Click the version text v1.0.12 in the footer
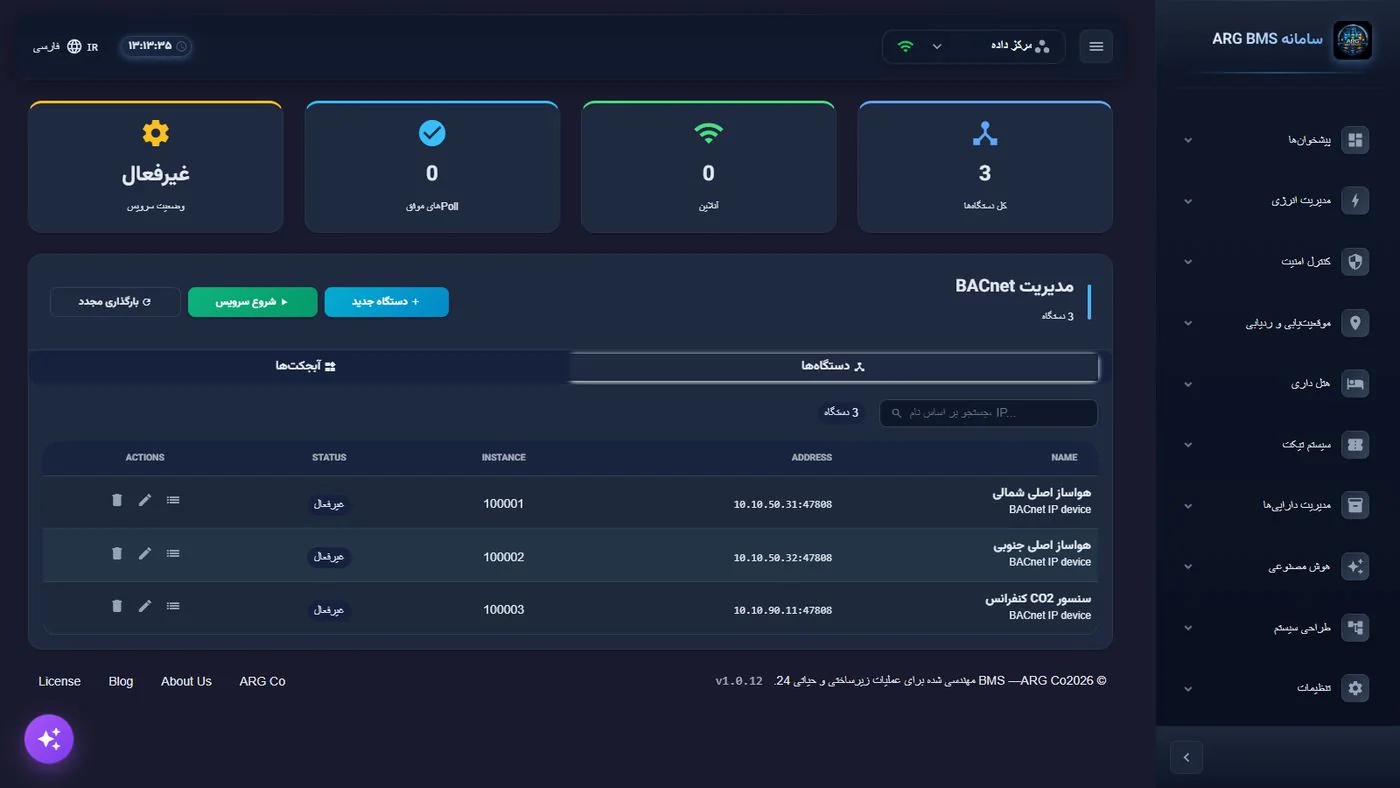 point(739,681)
